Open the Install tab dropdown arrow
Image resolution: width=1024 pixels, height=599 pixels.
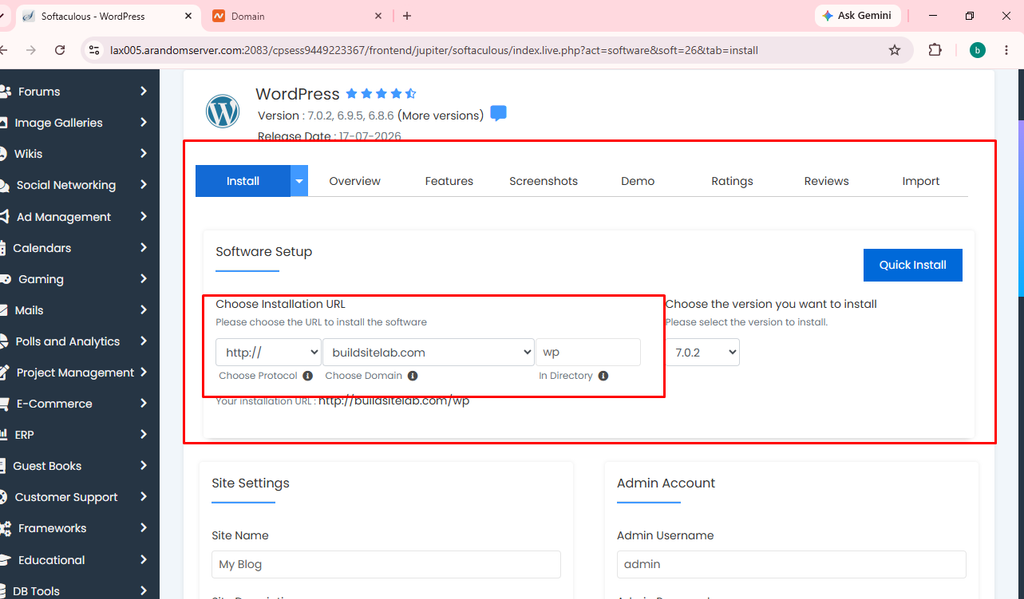tap(299, 181)
